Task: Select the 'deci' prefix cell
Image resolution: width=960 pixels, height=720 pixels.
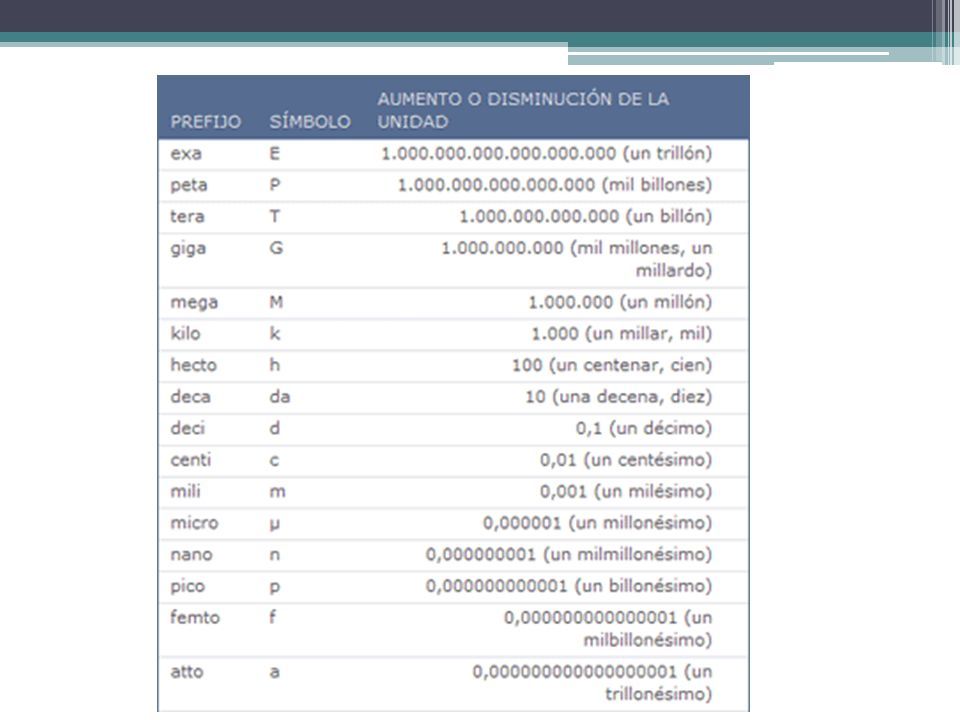Action: pos(187,429)
